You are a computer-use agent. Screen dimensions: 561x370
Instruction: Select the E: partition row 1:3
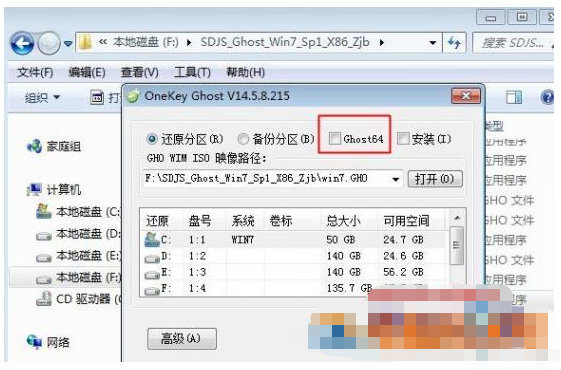[294, 272]
